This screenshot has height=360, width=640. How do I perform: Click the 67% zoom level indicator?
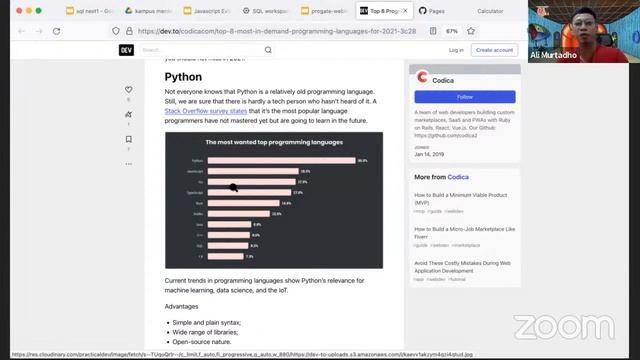pyautogui.click(x=451, y=31)
